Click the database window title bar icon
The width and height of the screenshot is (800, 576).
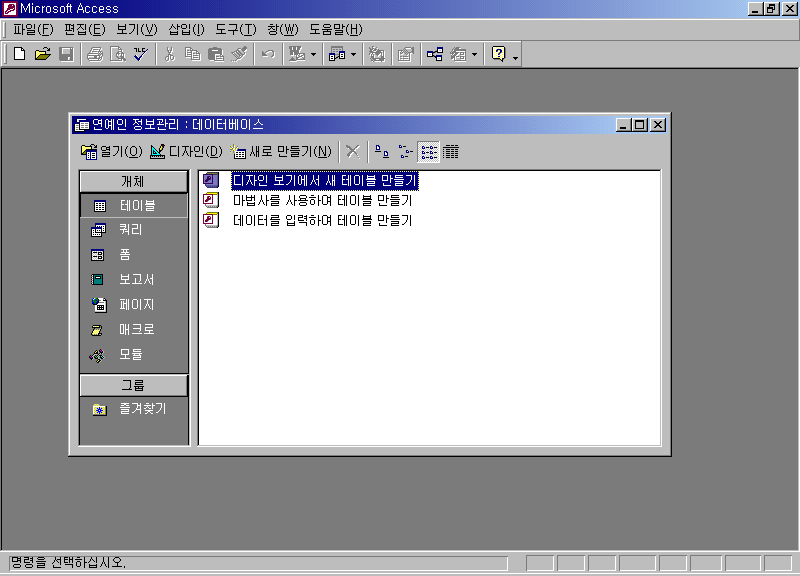(82, 124)
